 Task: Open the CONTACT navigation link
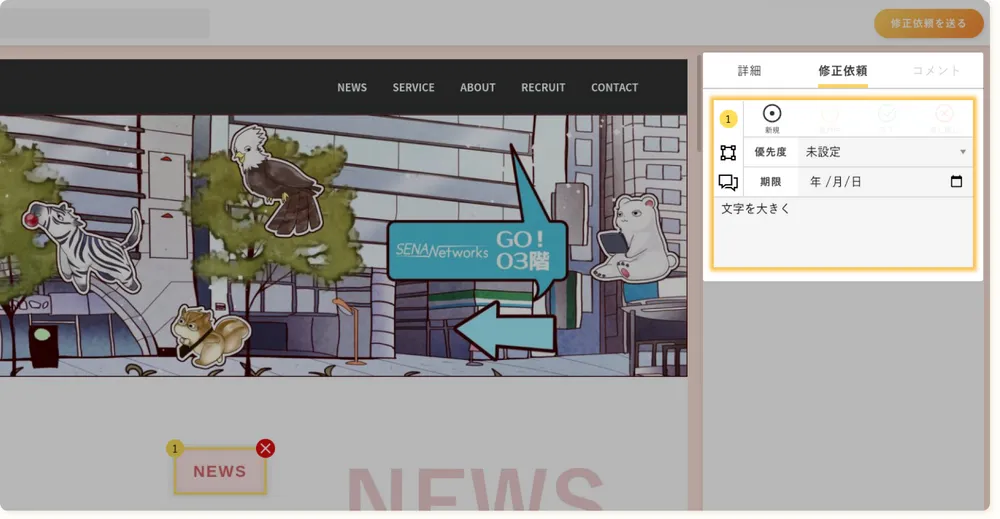point(614,88)
